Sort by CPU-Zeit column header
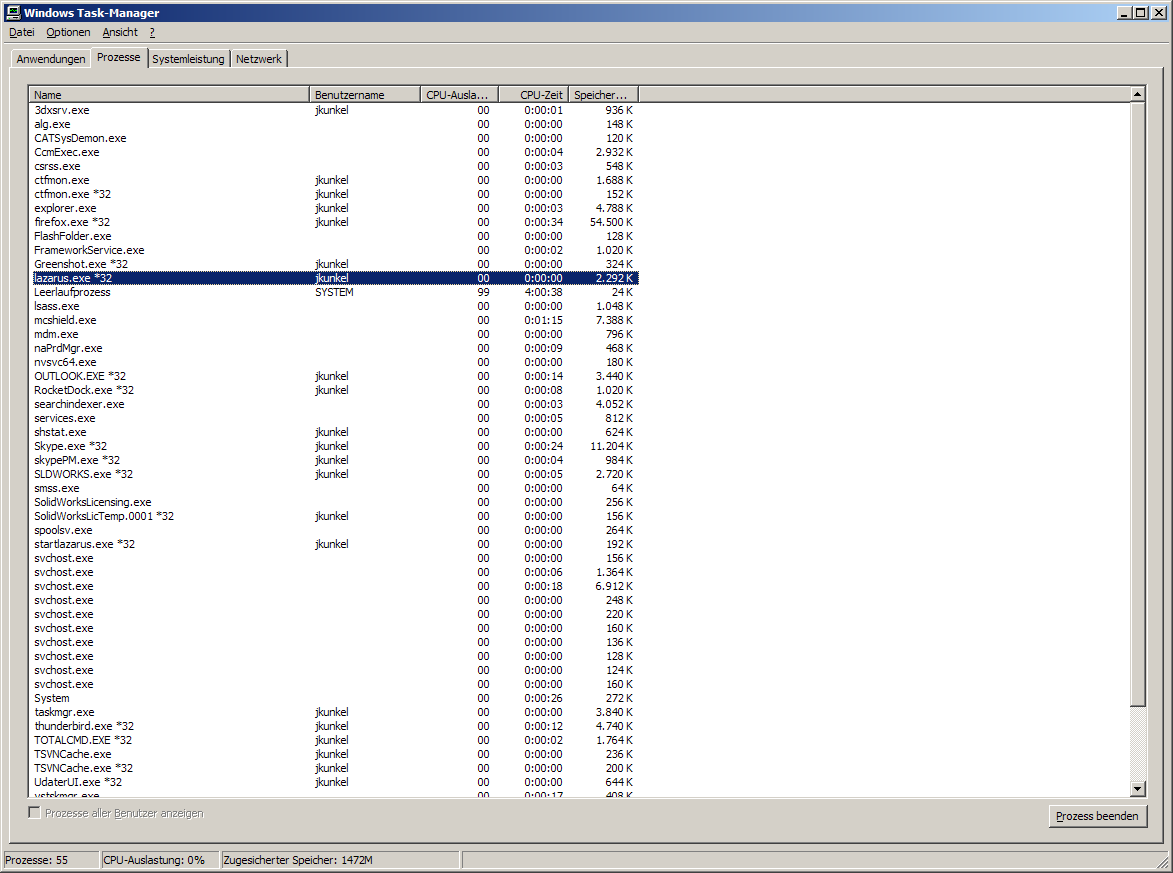Image resolution: width=1173 pixels, height=873 pixels. click(533, 95)
